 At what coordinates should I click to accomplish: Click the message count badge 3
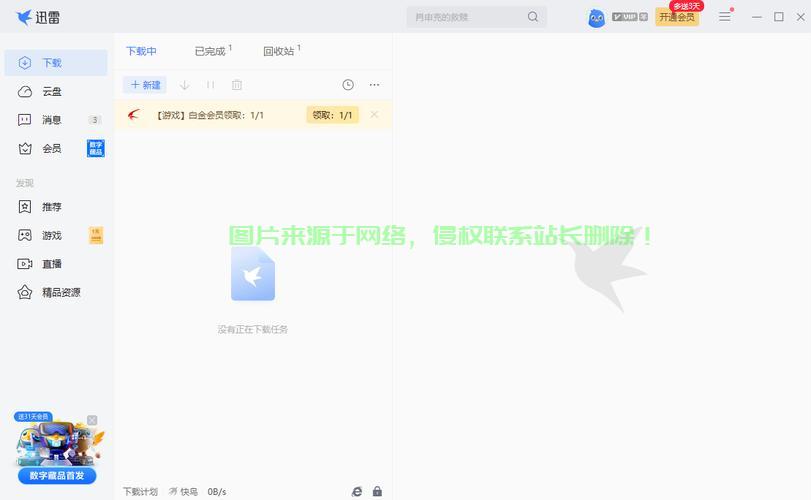[95, 120]
